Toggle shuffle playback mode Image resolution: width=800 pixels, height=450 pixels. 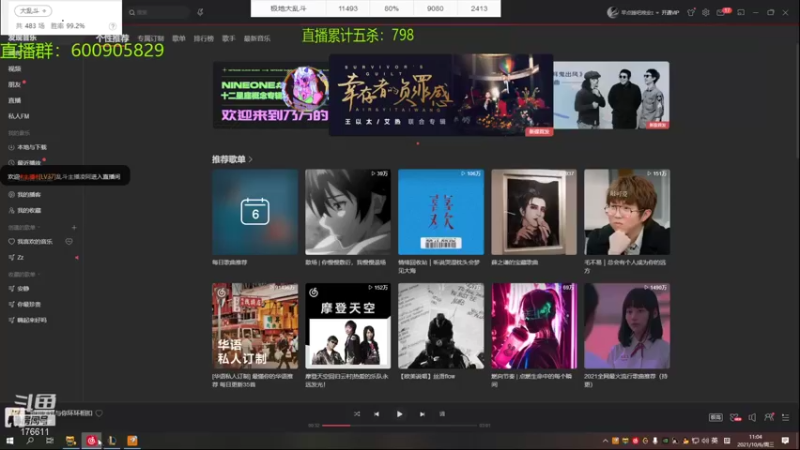click(357, 414)
